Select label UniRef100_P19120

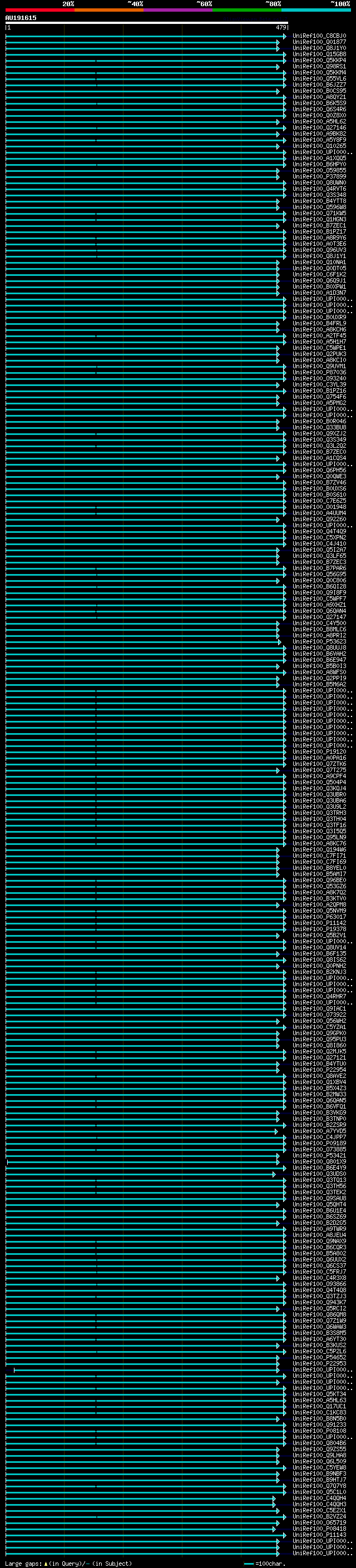(x=319, y=752)
